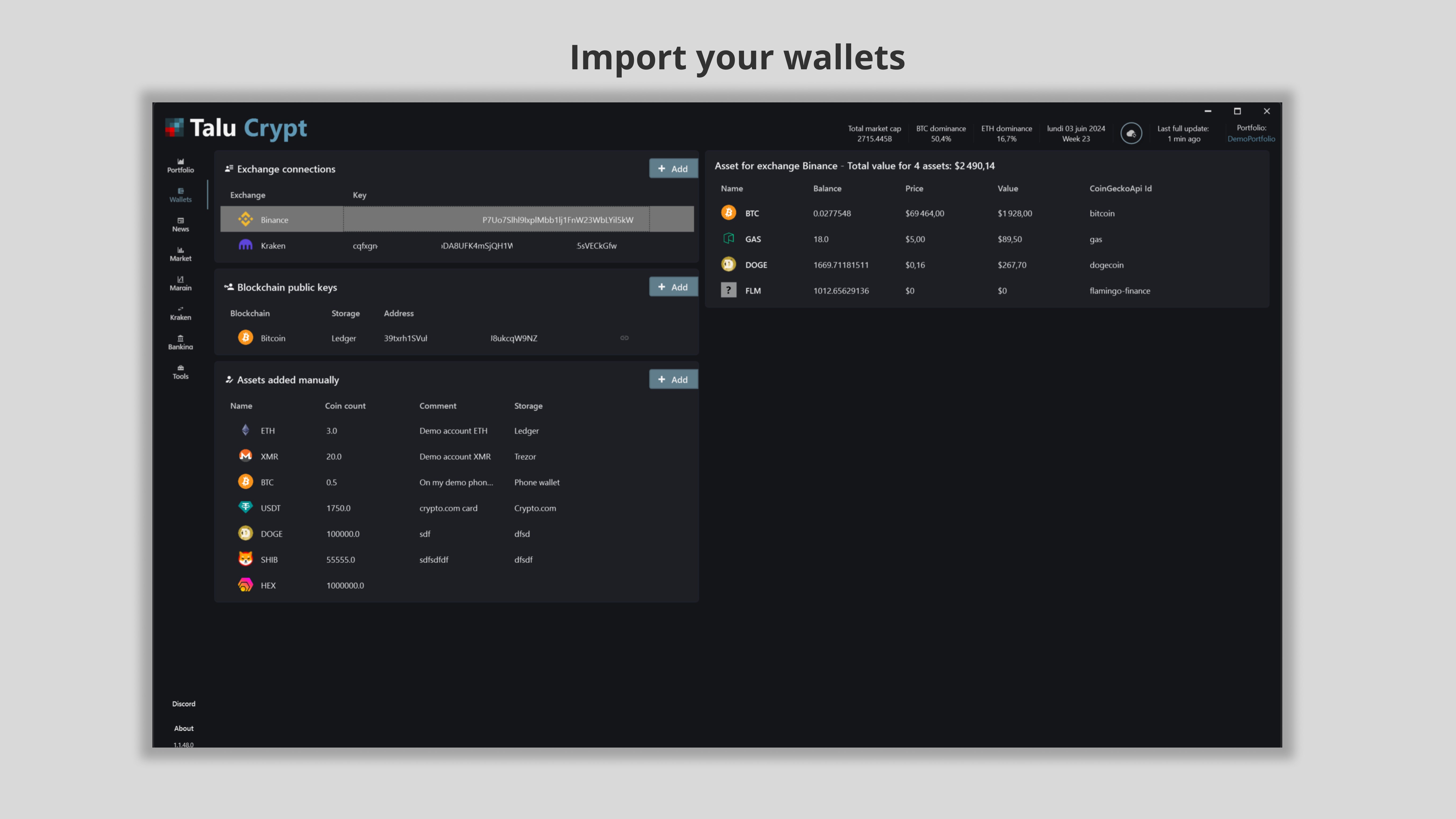Click the SHIB coin icon
The height and width of the screenshot is (819, 1456).
tap(245, 559)
